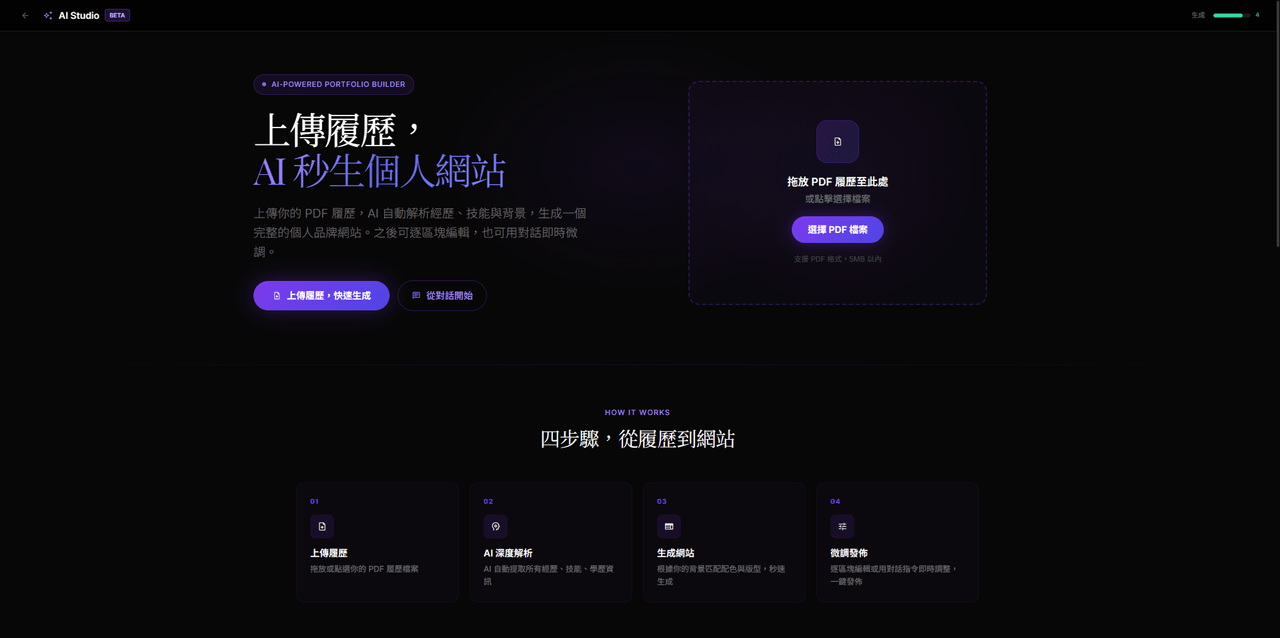
Task: Click the 支援 PDF 格式 size note
Action: pos(838,259)
